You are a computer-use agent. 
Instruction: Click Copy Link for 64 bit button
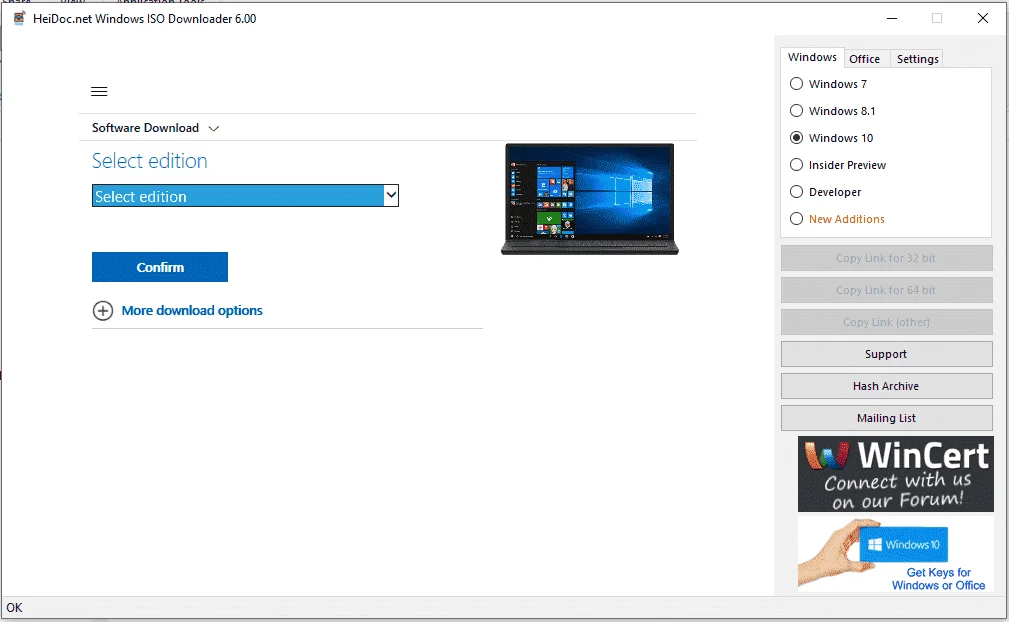pos(887,290)
